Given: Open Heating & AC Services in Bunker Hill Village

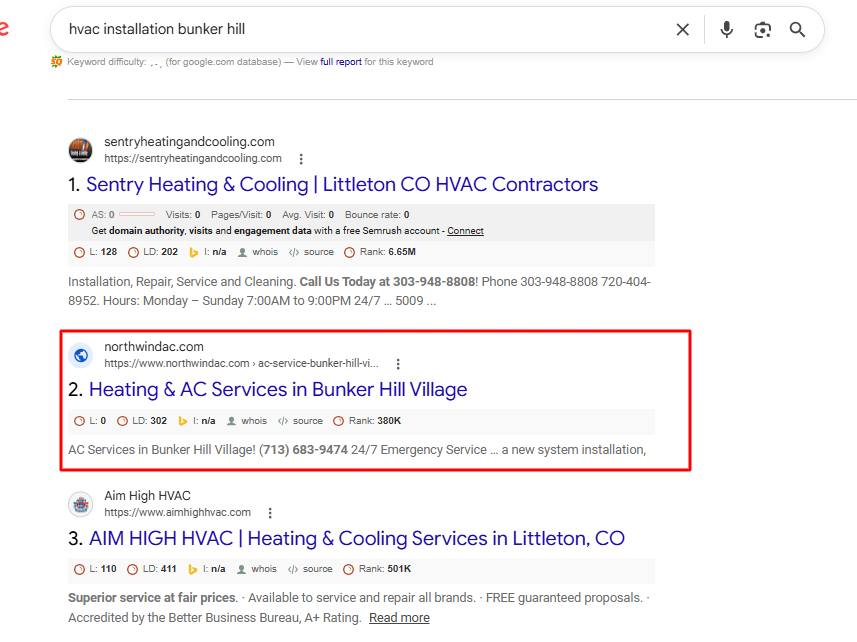Looking at the screenshot, I should point(278,390).
